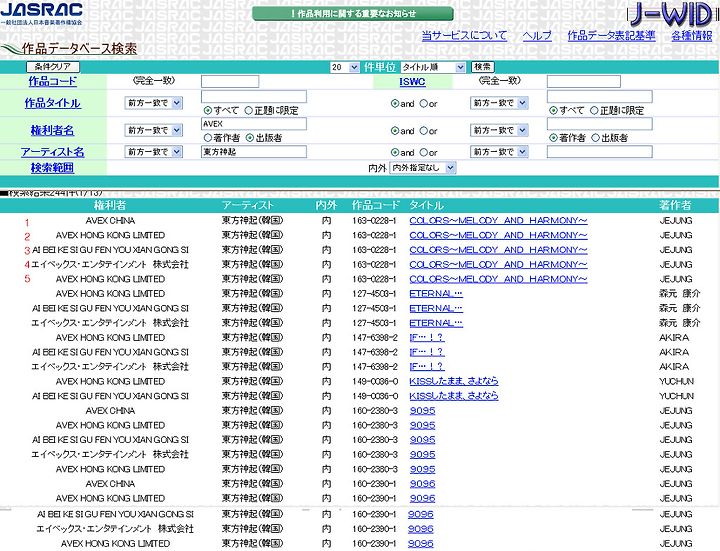The width and height of the screenshot is (720, 551).
Task: Select 著作者 radio under AVEX field
Action: [x=208, y=137]
